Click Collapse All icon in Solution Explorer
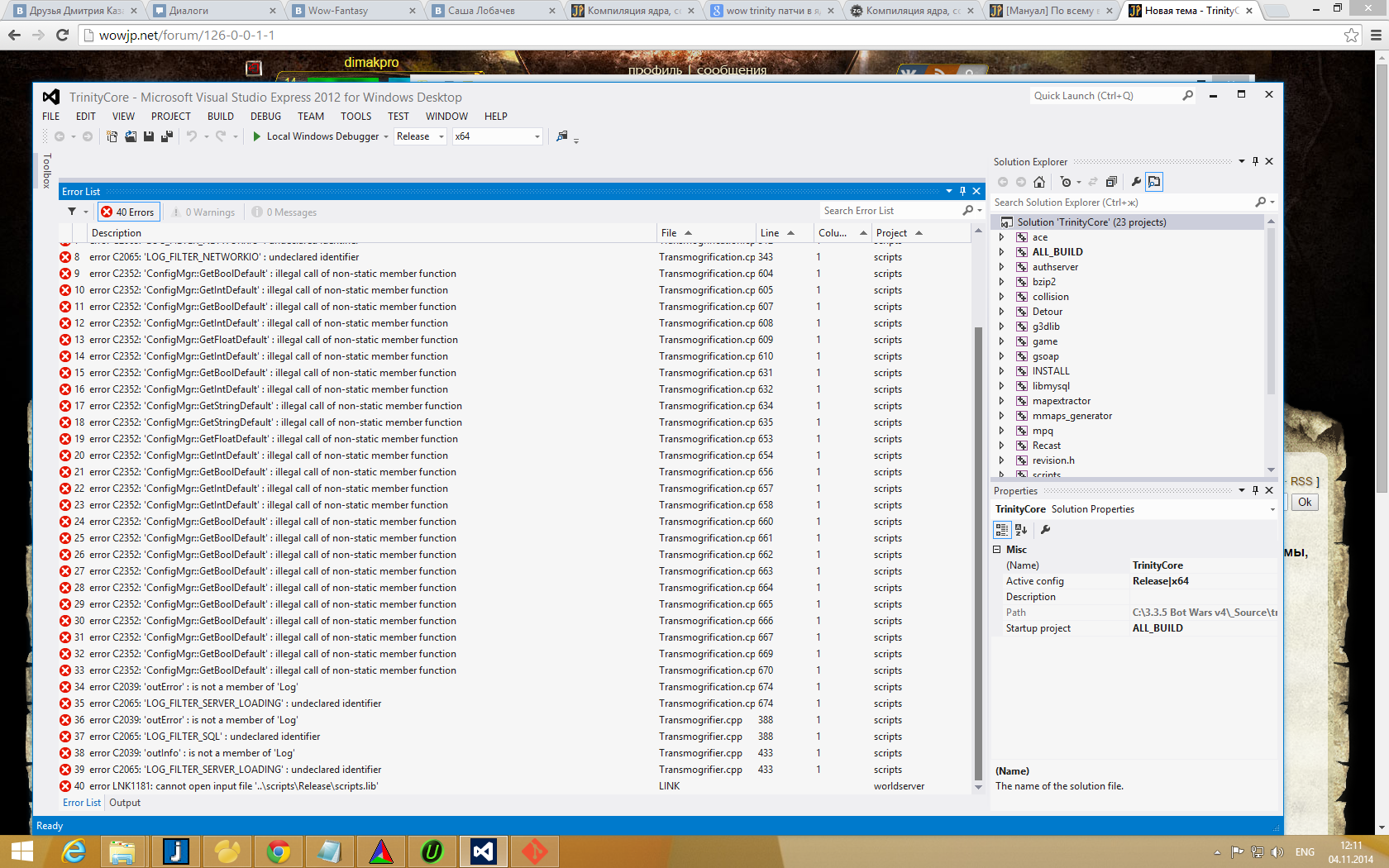 tap(1111, 182)
